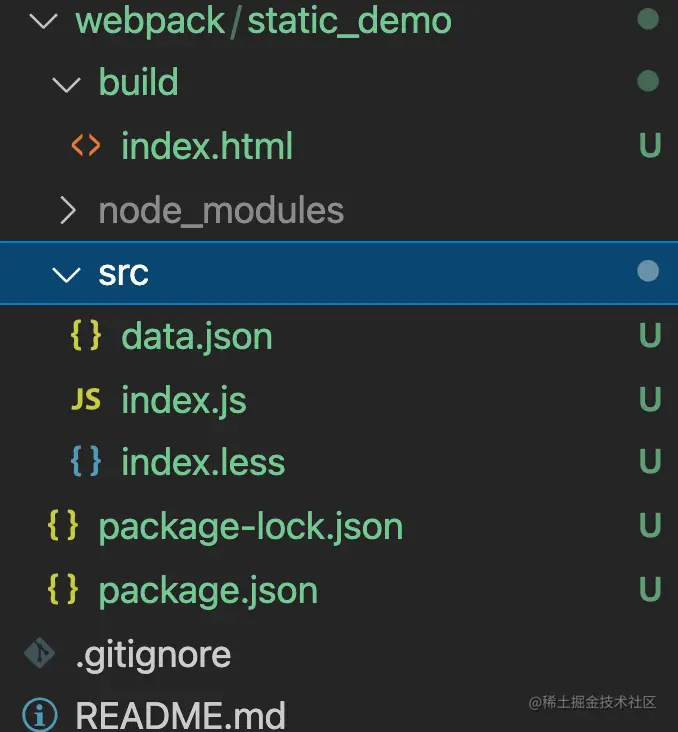Click the untracked U badge on package.json
Viewport: 678px width, 732px height.
click(x=649, y=590)
